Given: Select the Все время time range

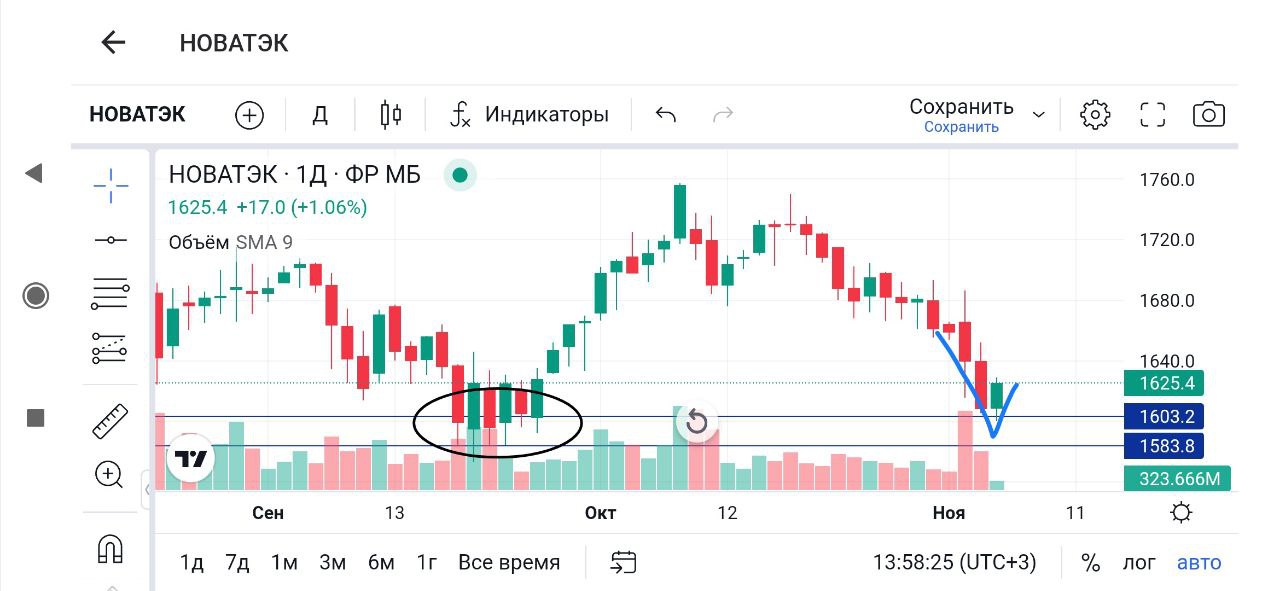Looking at the screenshot, I should tap(509, 563).
